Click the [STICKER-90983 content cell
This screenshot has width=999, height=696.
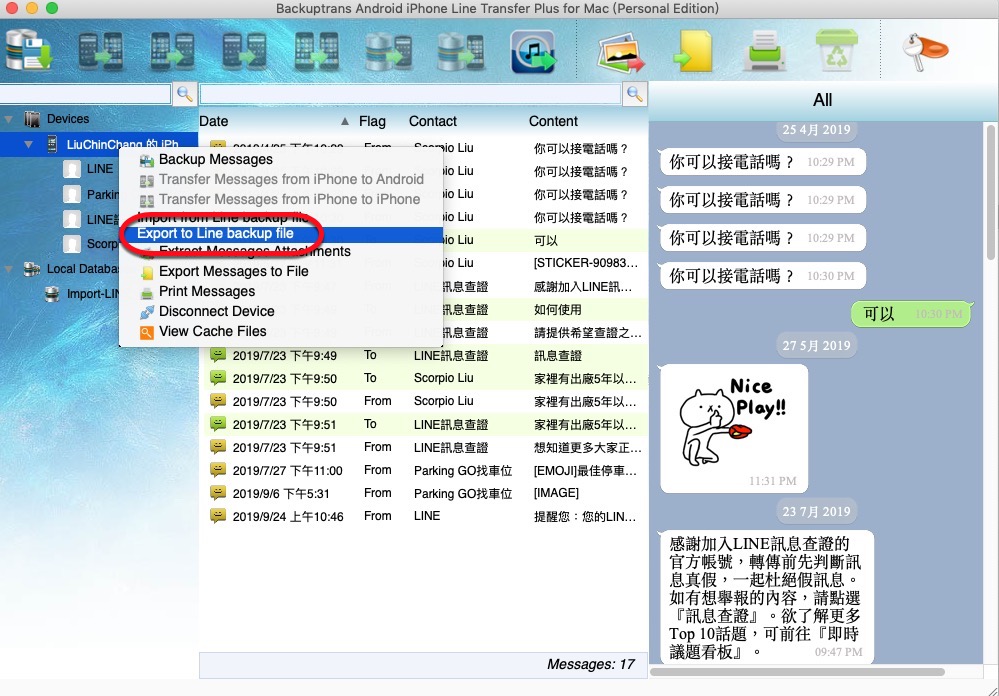point(586,263)
